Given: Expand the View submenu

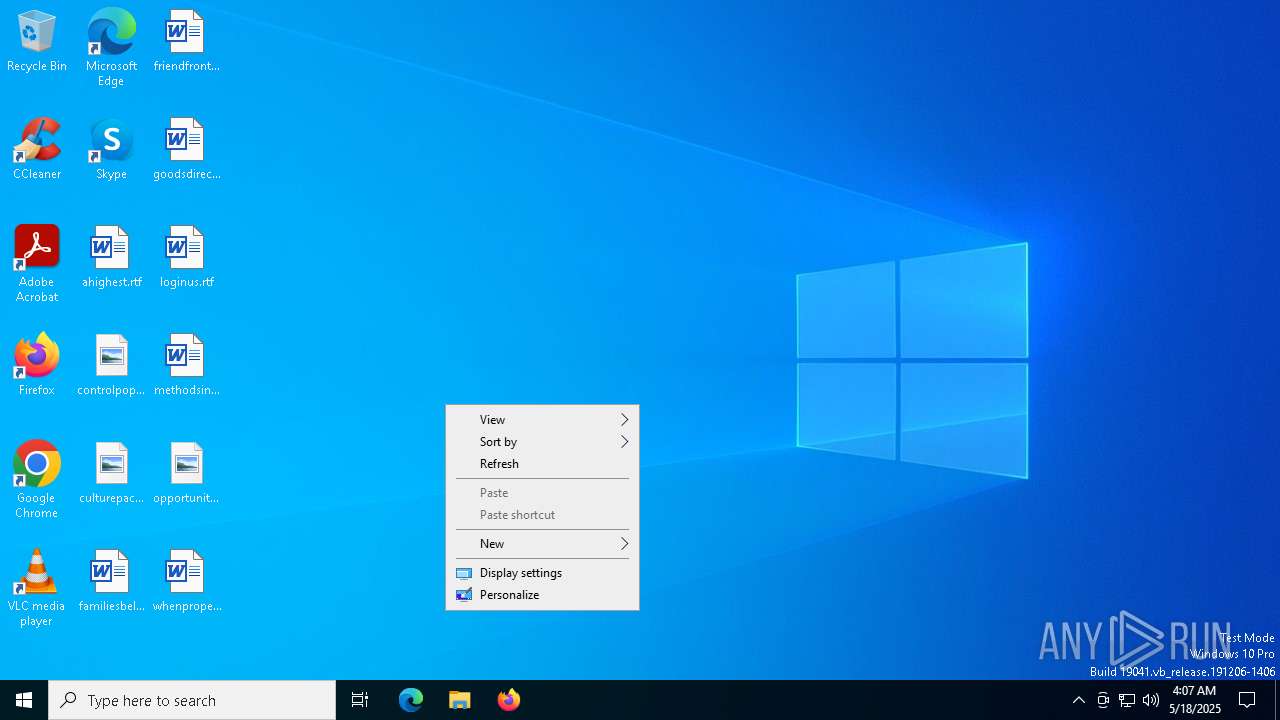Looking at the screenshot, I should (x=542, y=420).
